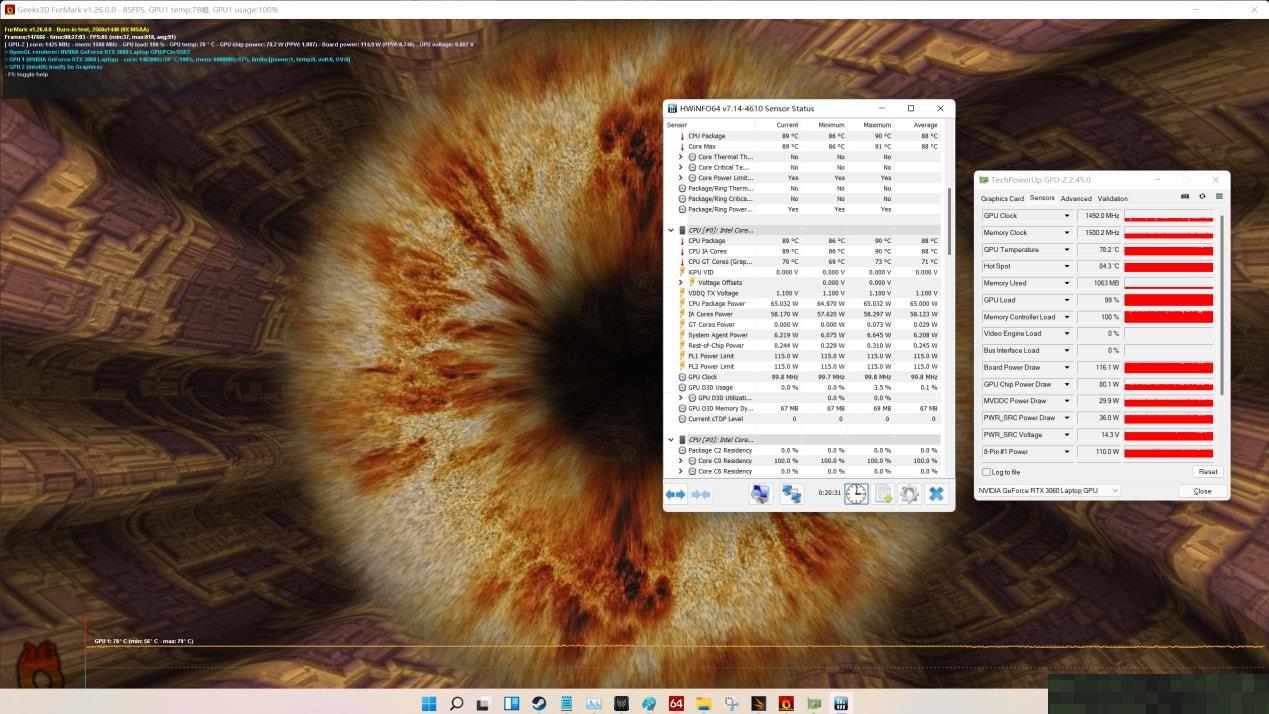Screen dimensions: 1269x714
Task: Select CPU Package Power row in HWiNFO
Action: coord(805,304)
